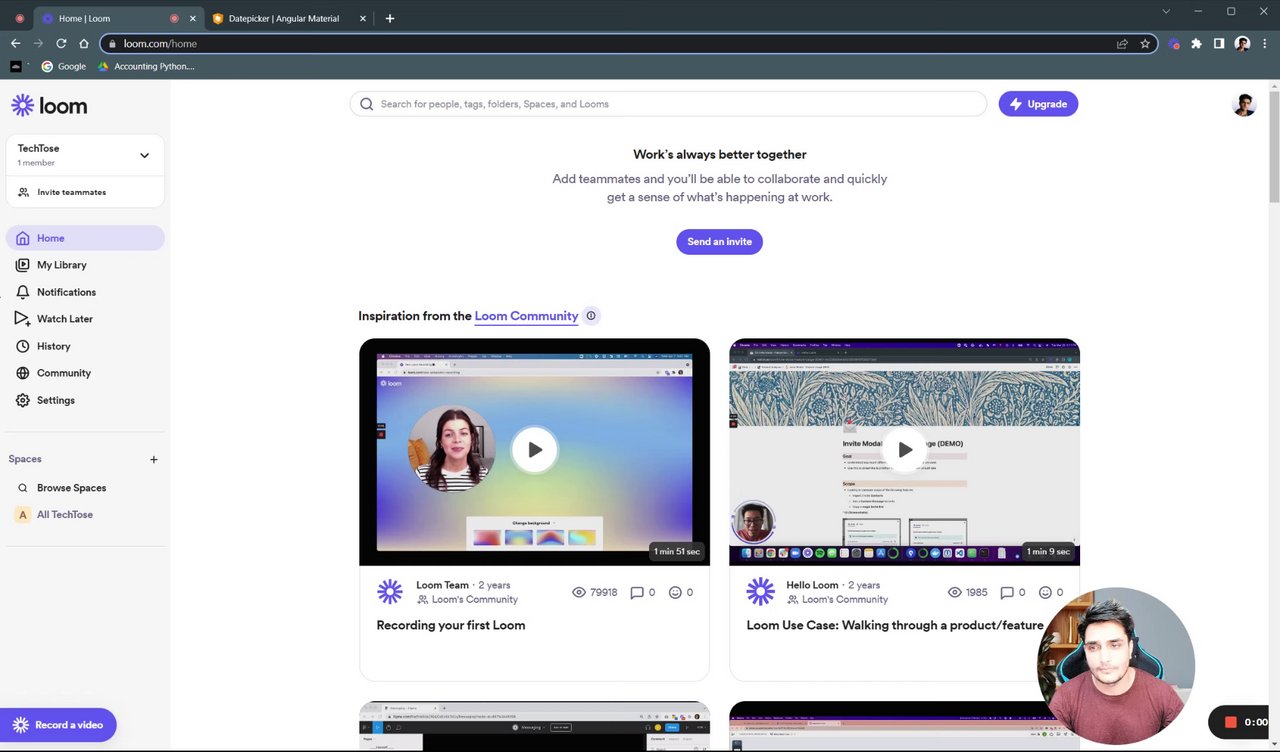The image size is (1280, 752).
Task: Click Send an invite button
Action: pyautogui.click(x=719, y=242)
